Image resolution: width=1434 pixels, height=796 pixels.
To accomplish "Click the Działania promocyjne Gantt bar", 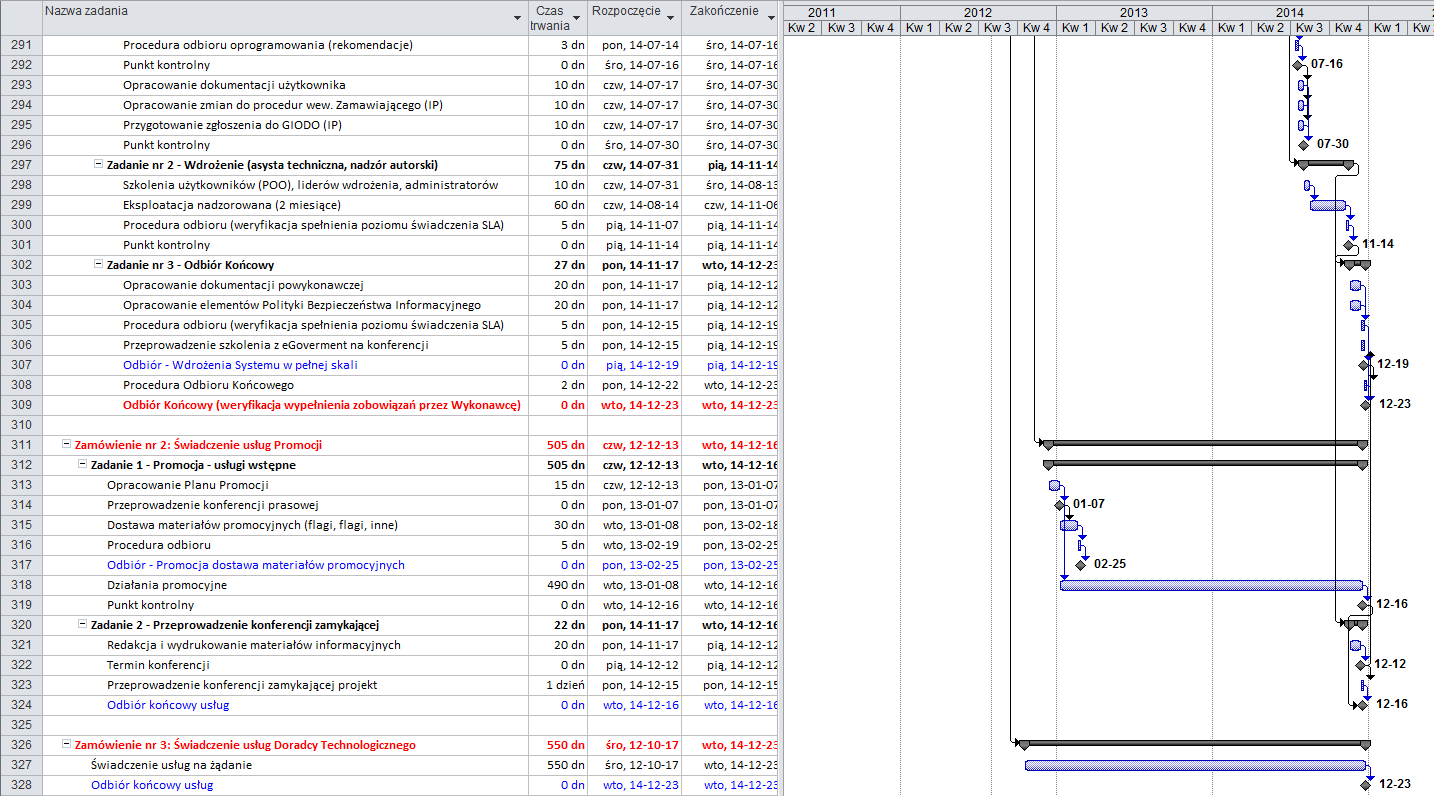I will [1212, 585].
